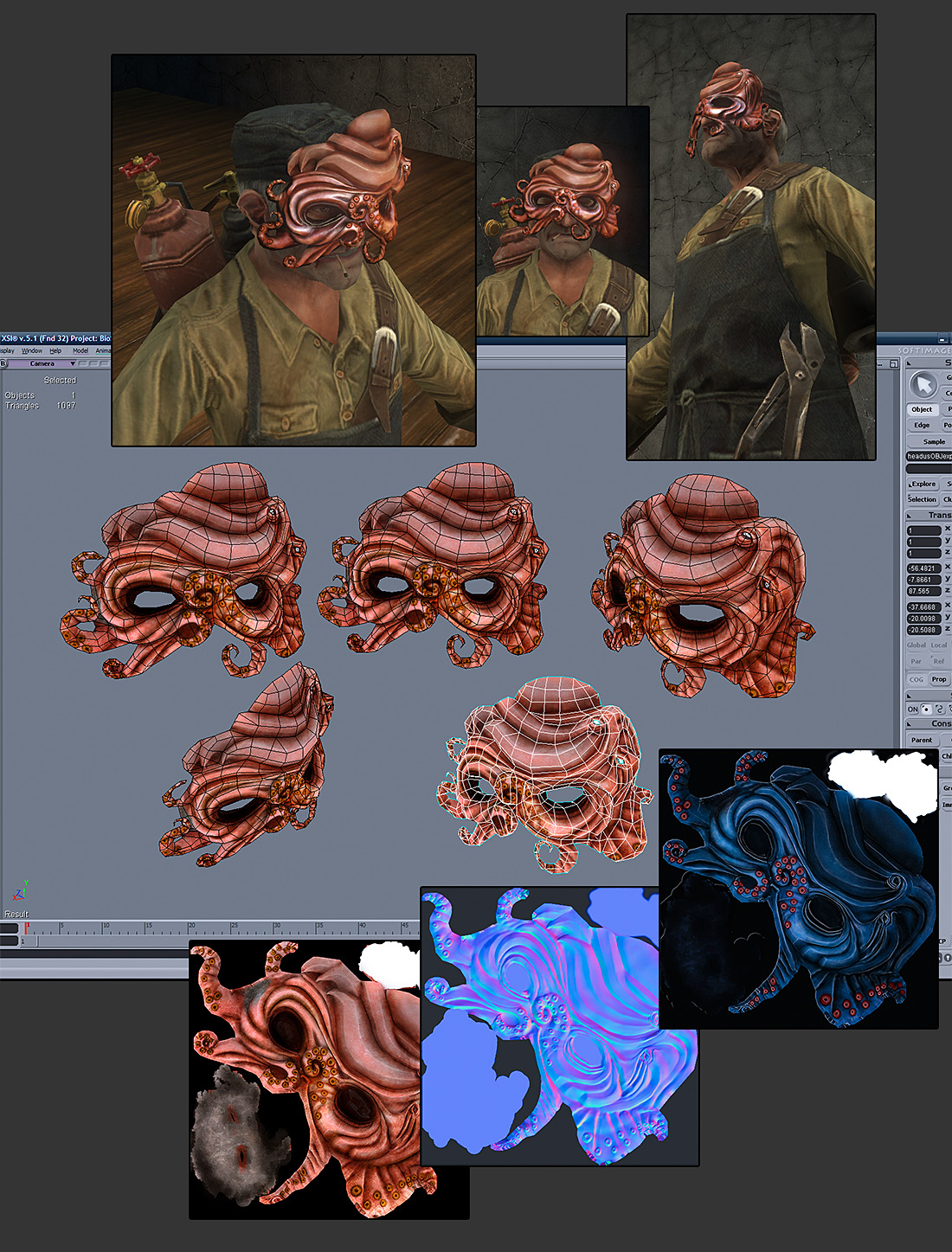The height and width of the screenshot is (1252, 952).
Task: Open the large in-game mask render thumbnail
Action: click(x=293, y=250)
